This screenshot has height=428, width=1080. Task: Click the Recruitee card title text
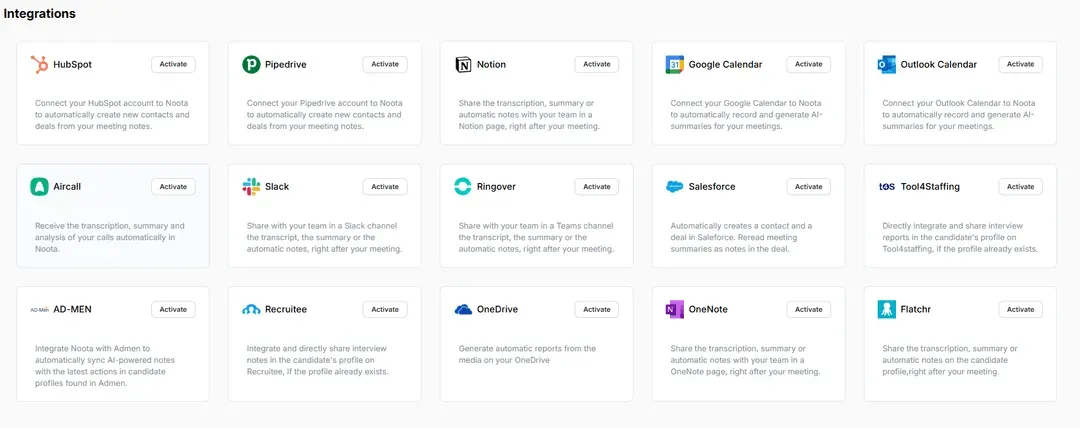coord(286,309)
